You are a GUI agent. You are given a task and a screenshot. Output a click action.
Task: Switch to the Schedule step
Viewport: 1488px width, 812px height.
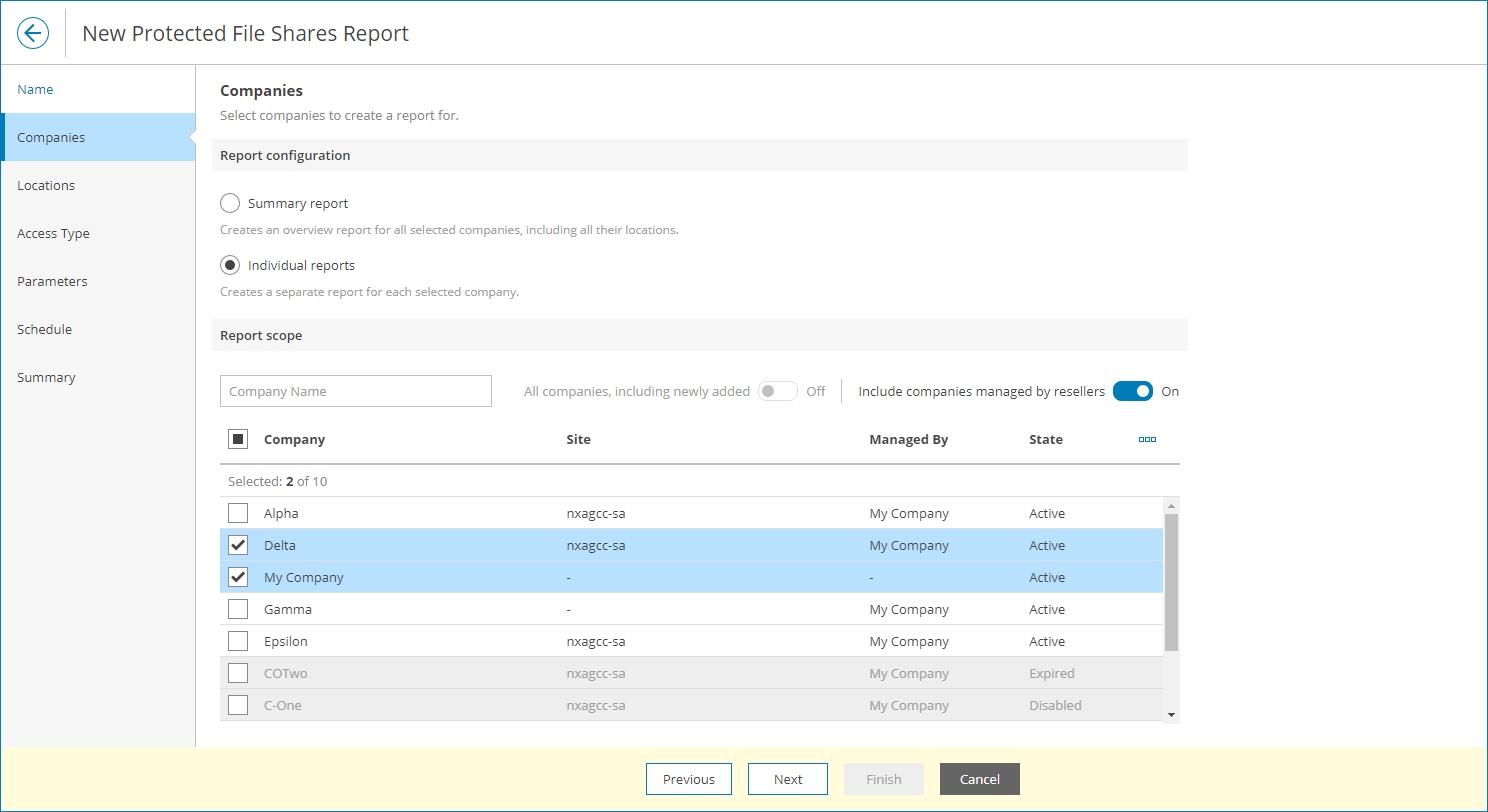coord(44,329)
